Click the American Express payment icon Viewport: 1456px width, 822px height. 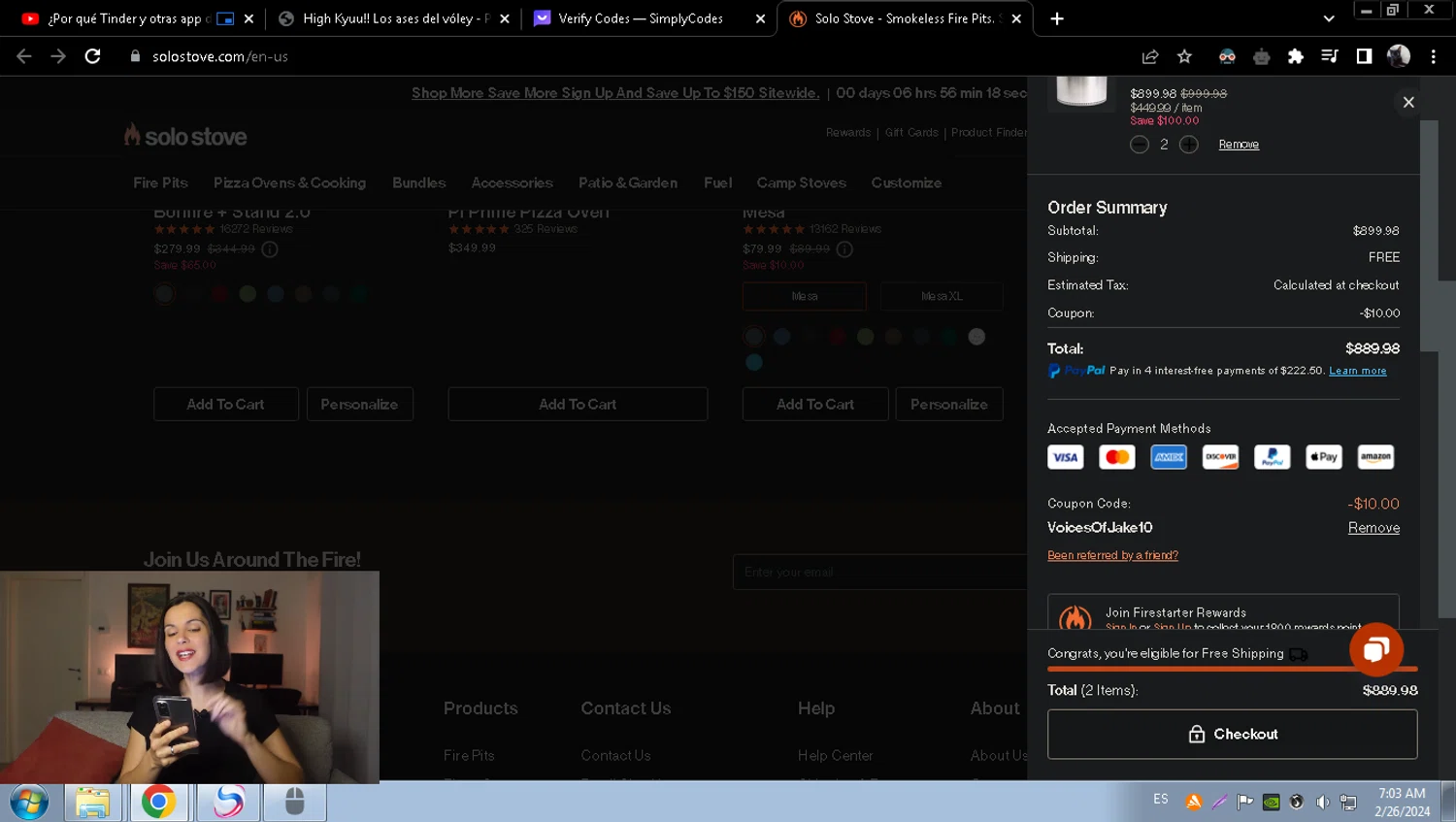pos(1169,457)
